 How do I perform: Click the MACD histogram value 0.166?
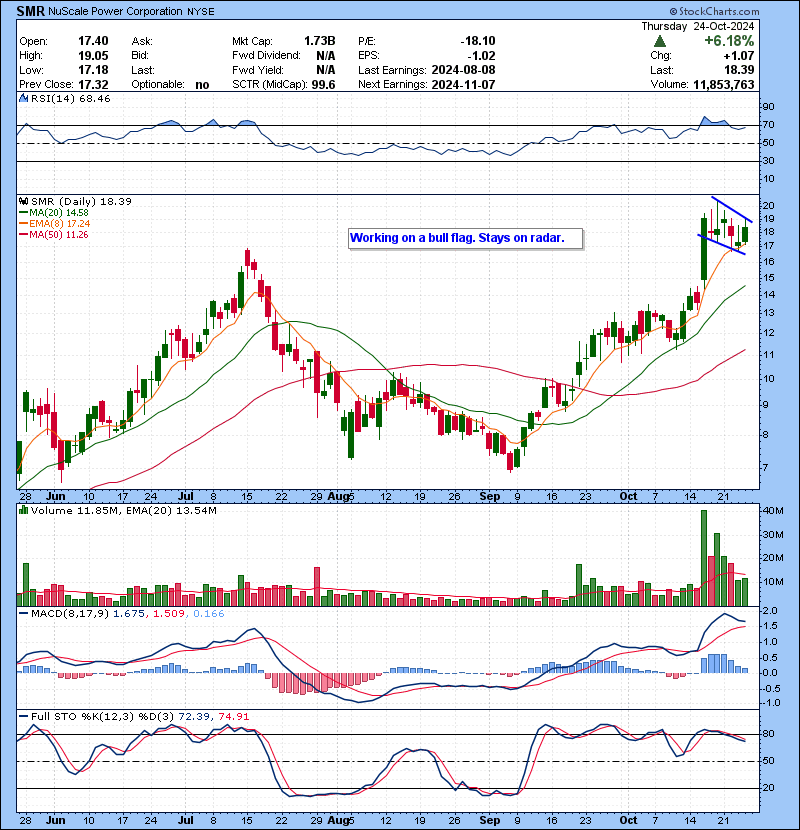pos(209,614)
